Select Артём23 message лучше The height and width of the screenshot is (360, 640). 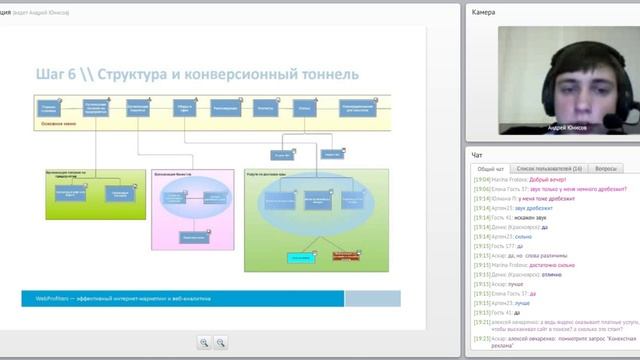502,303
